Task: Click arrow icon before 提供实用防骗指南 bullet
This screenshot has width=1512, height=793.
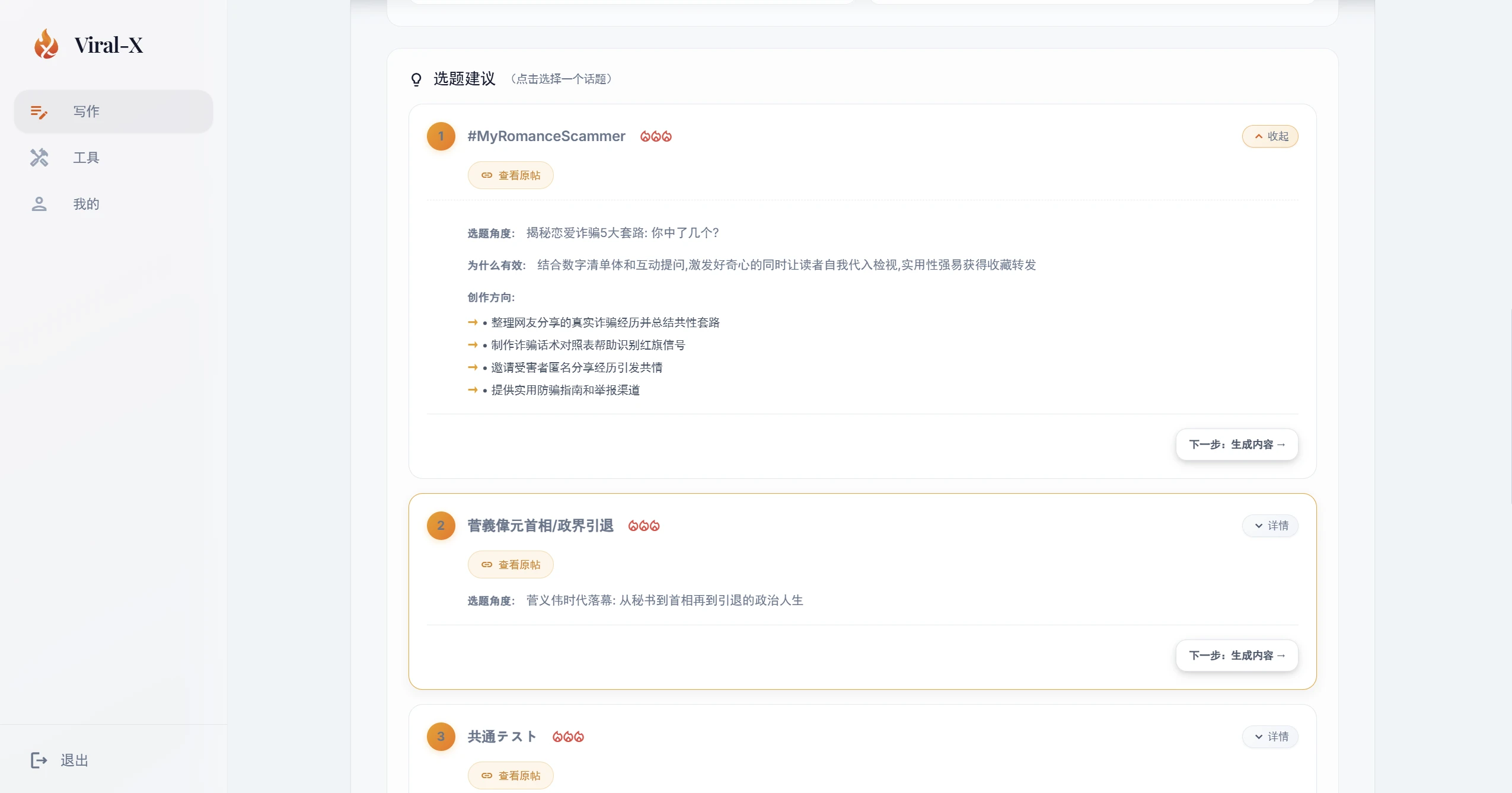Action: tap(473, 390)
